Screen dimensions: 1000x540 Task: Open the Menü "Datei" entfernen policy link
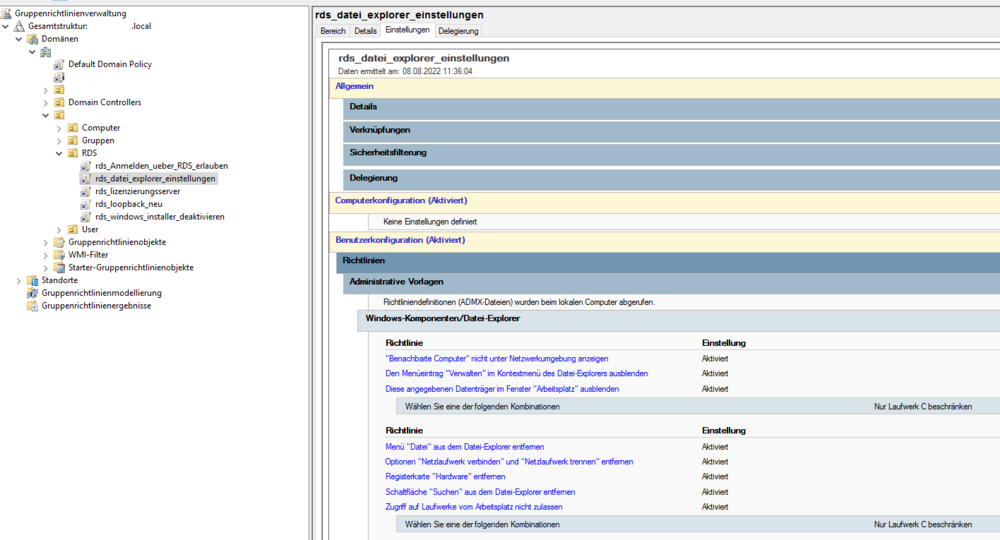[x=464, y=446]
